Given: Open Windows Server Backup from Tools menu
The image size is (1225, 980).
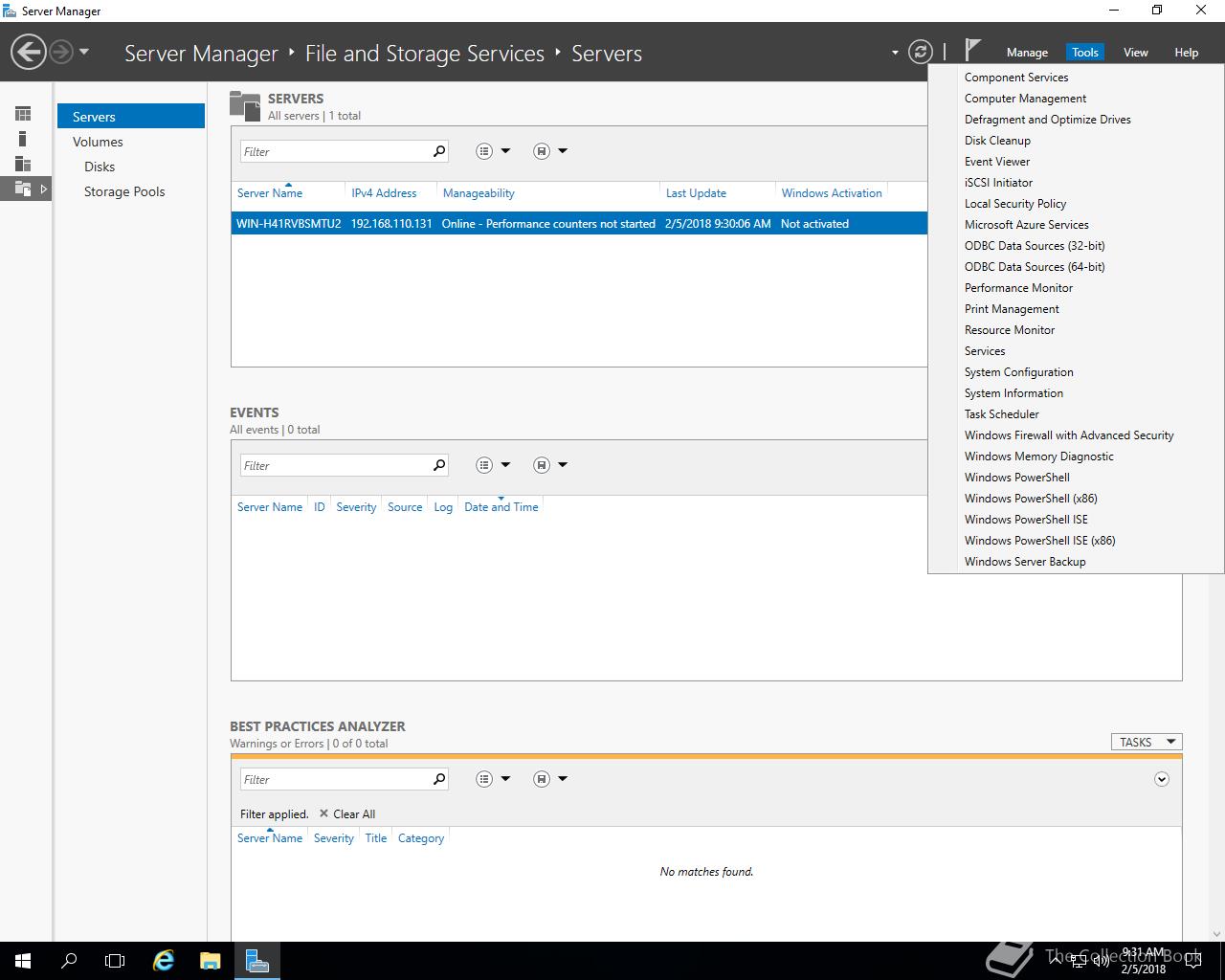Looking at the screenshot, I should coord(1025,562).
